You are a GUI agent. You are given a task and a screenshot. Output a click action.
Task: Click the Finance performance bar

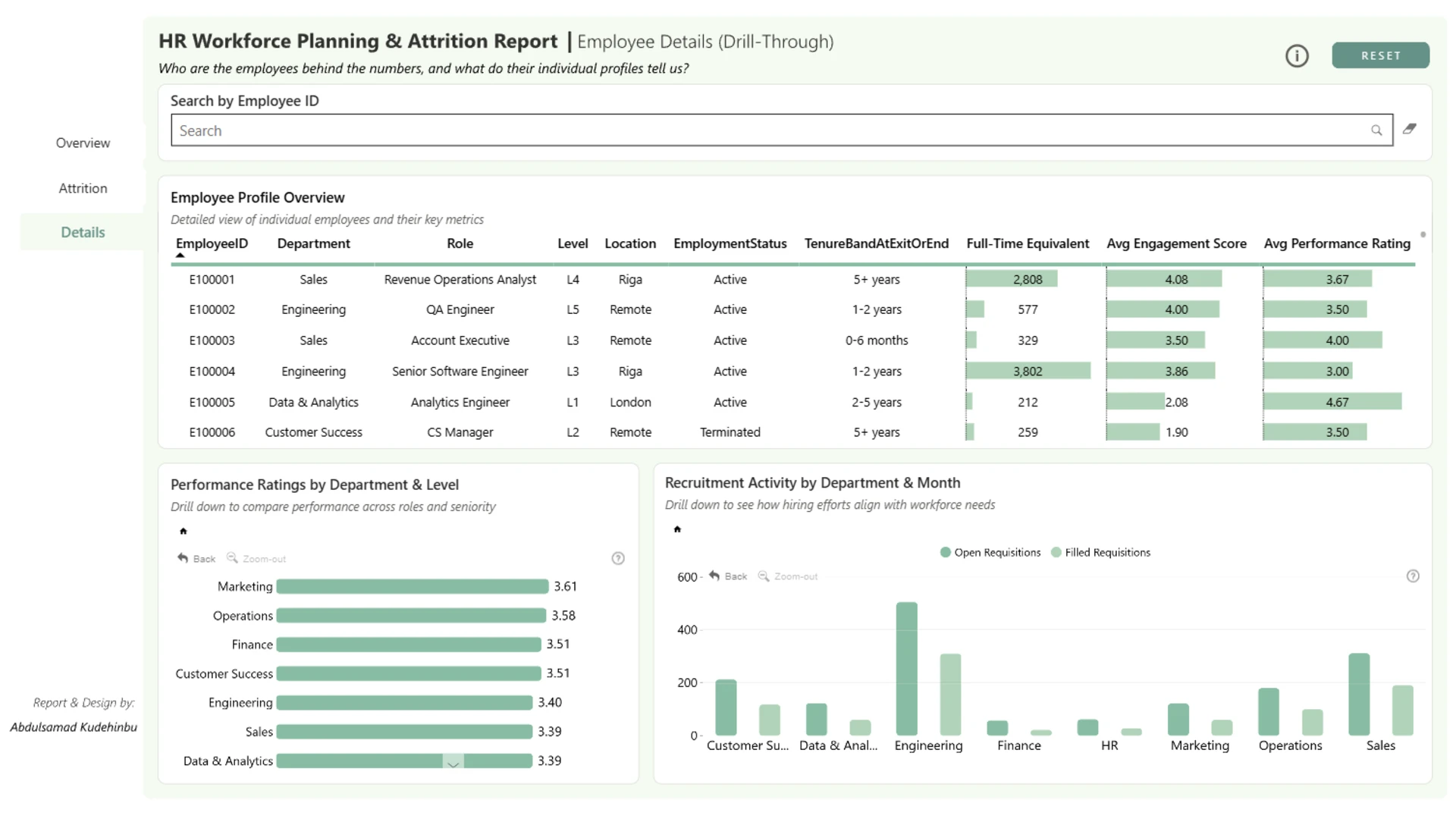409,645
